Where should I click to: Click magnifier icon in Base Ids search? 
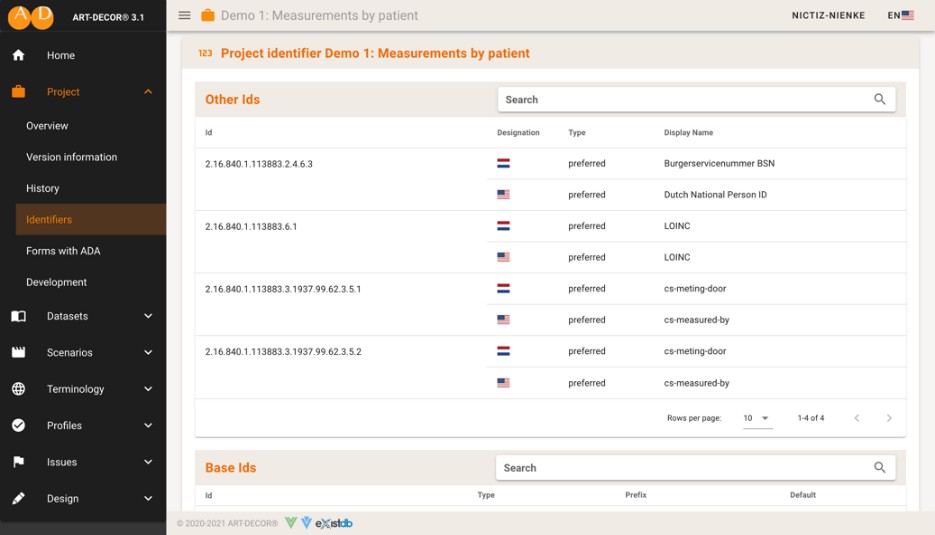click(x=880, y=467)
